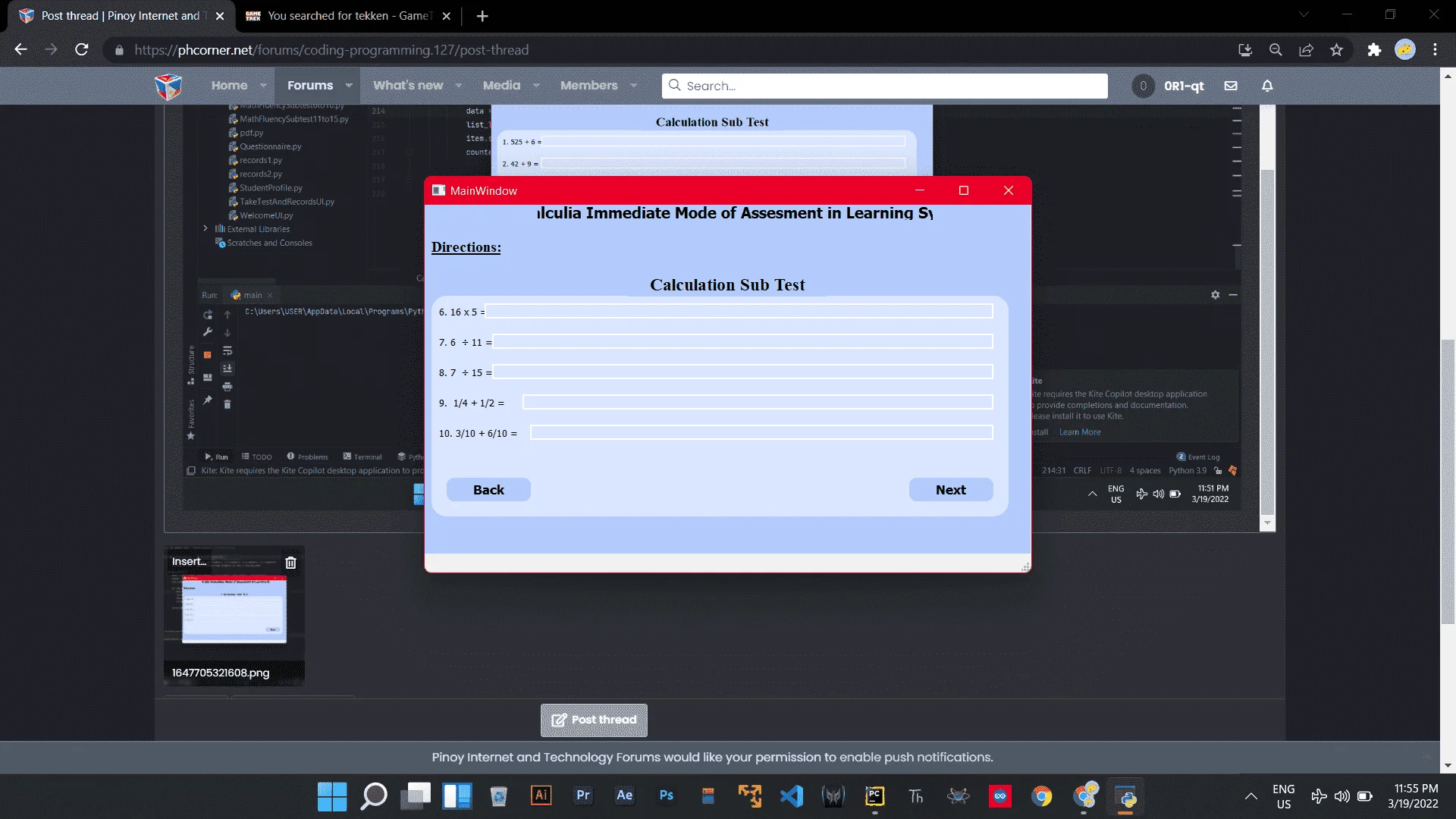Open the conversations envelope icon

pyautogui.click(x=1231, y=86)
